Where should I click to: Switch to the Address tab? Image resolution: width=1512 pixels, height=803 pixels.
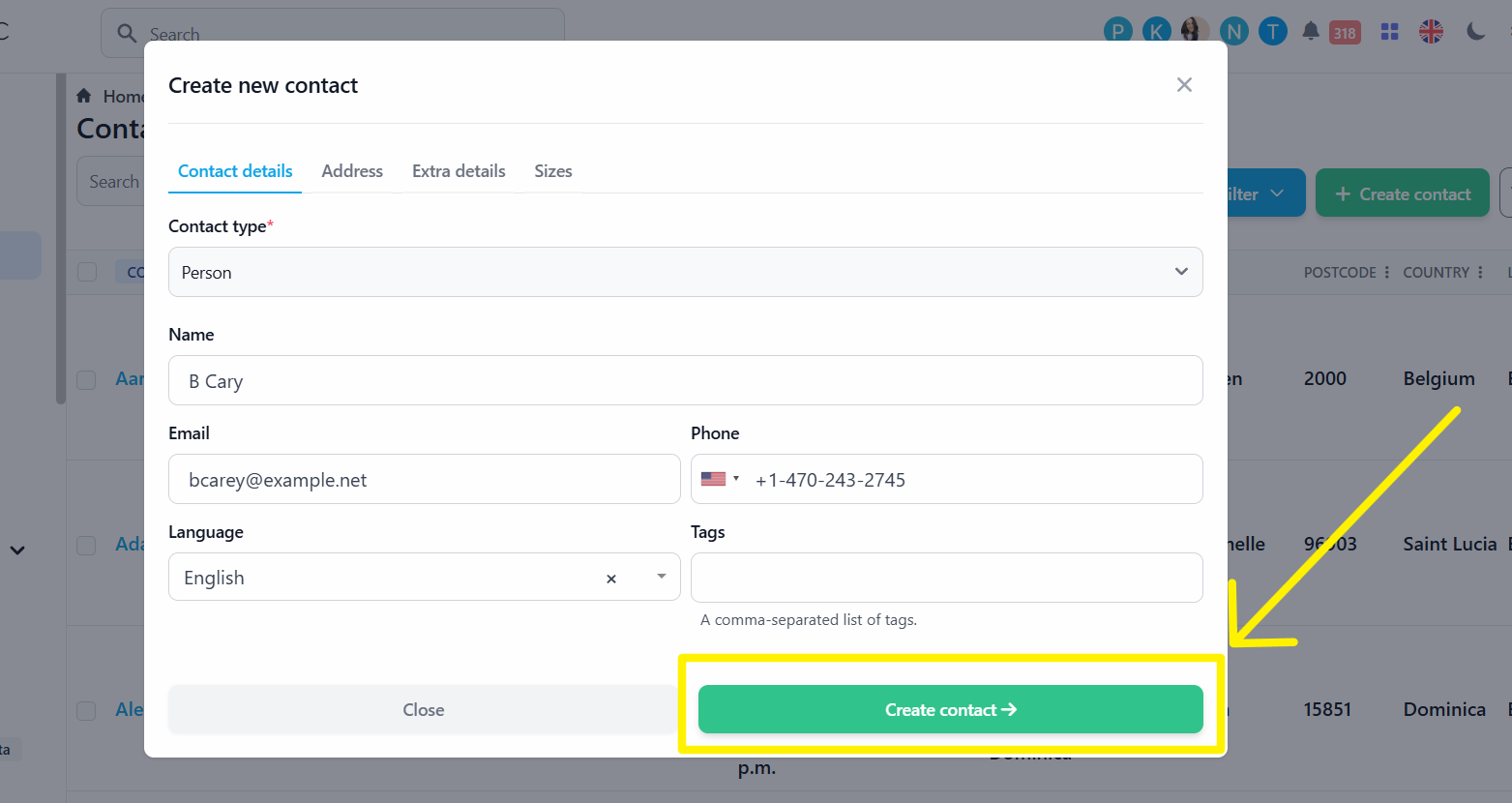pyautogui.click(x=352, y=171)
